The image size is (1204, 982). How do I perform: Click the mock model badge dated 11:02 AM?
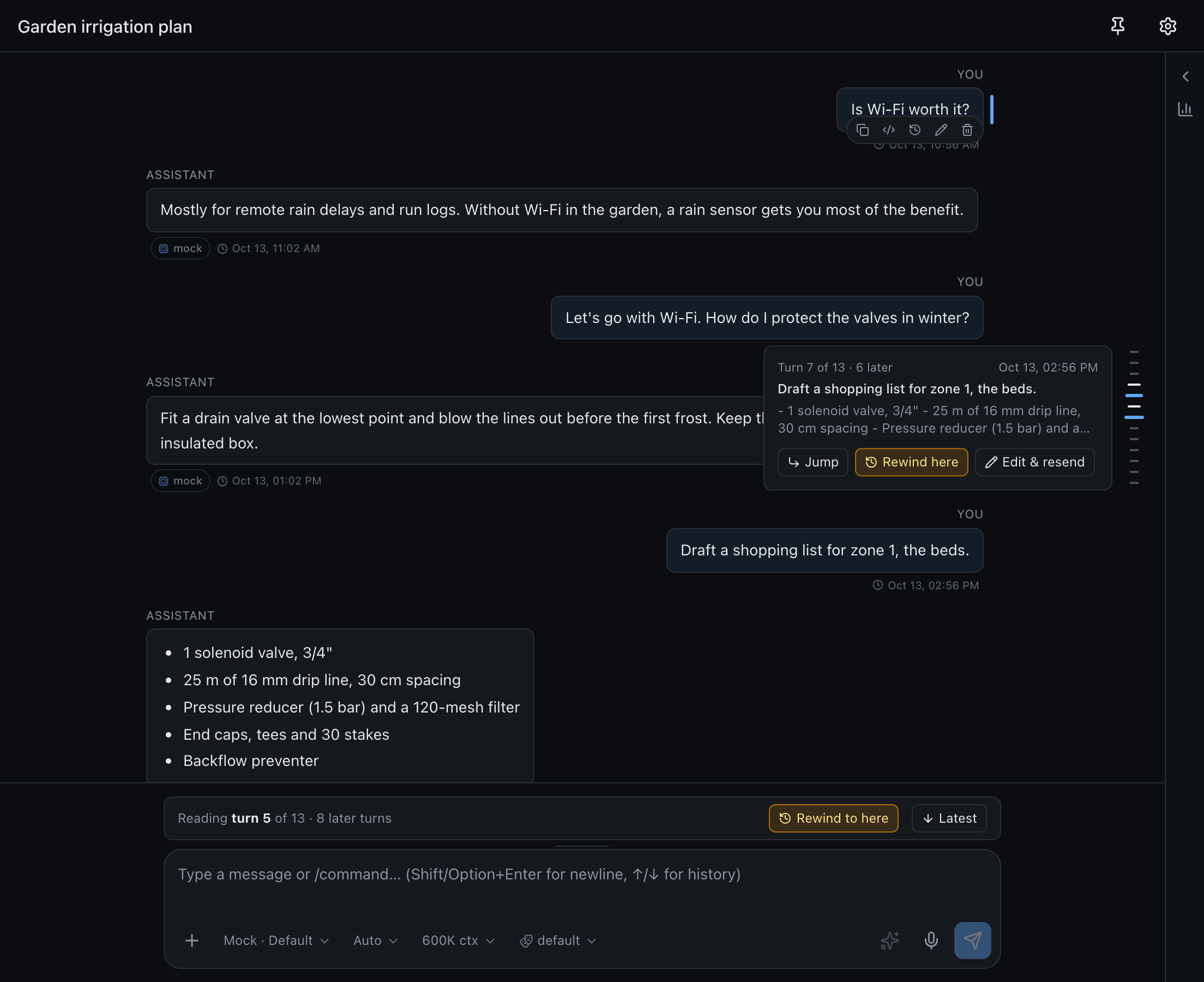[180, 248]
